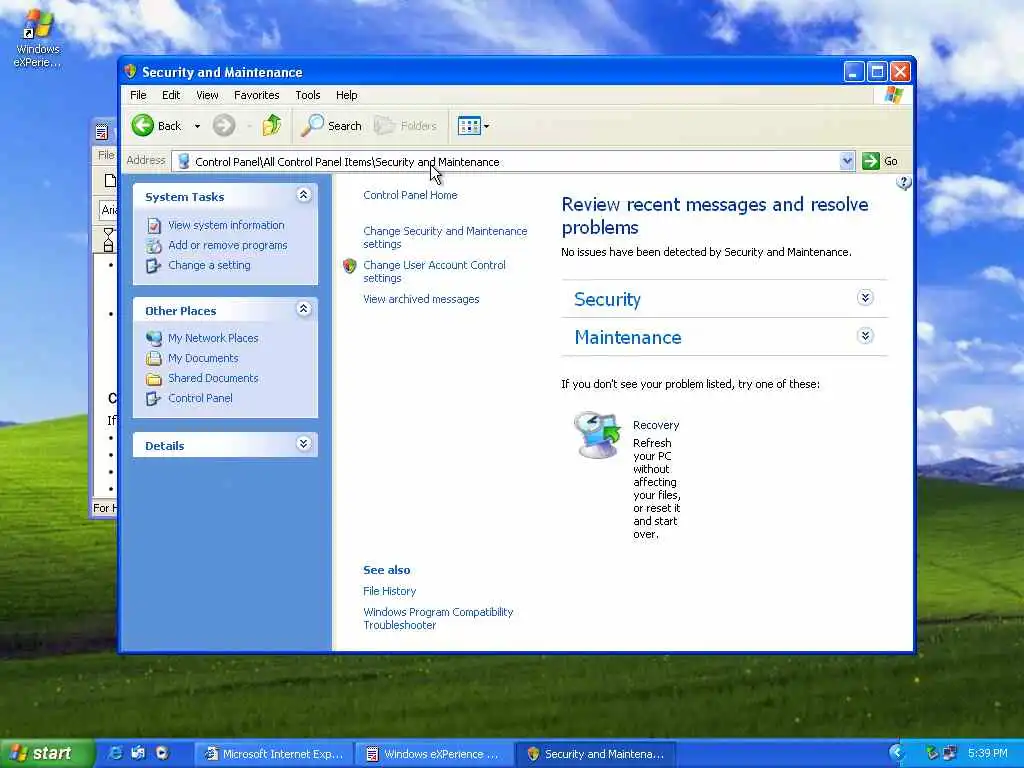Switch to Windows eXPerience taskbar button
The width and height of the screenshot is (1024, 768).
(435, 754)
